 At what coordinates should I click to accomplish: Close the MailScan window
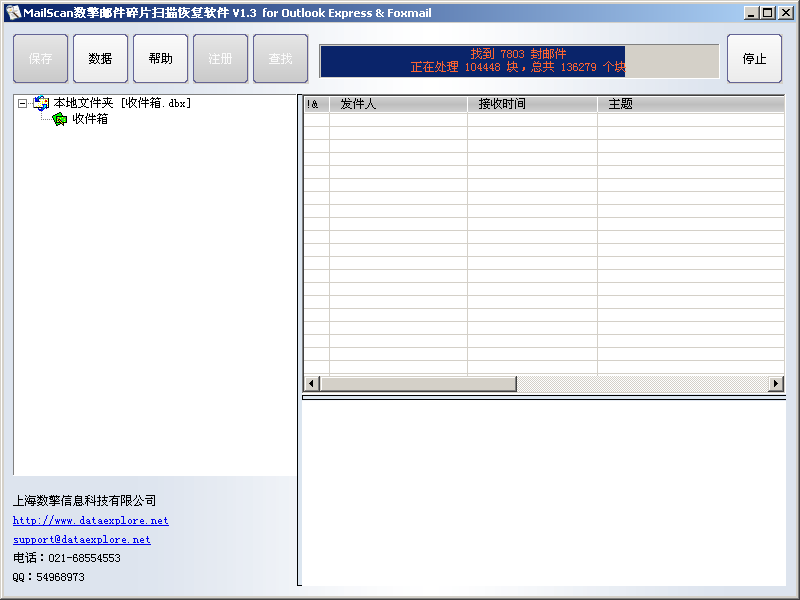786,13
